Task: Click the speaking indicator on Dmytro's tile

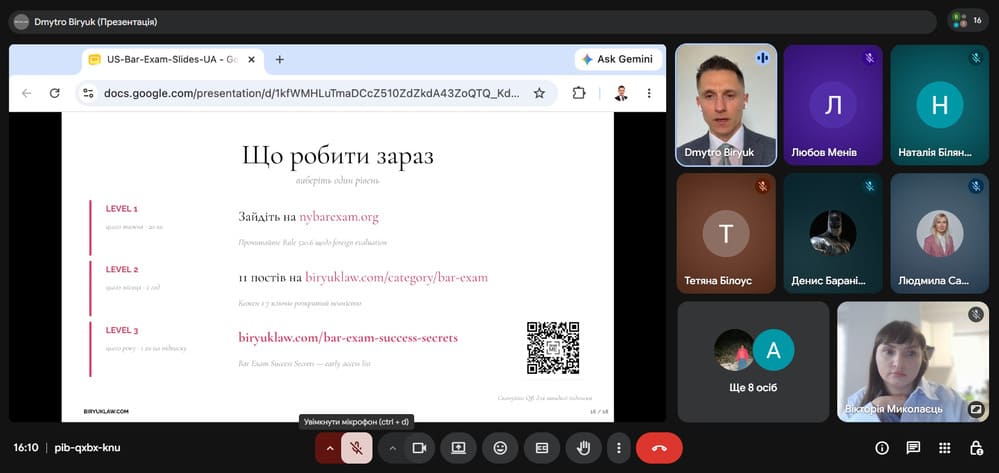Action: [762, 58]
